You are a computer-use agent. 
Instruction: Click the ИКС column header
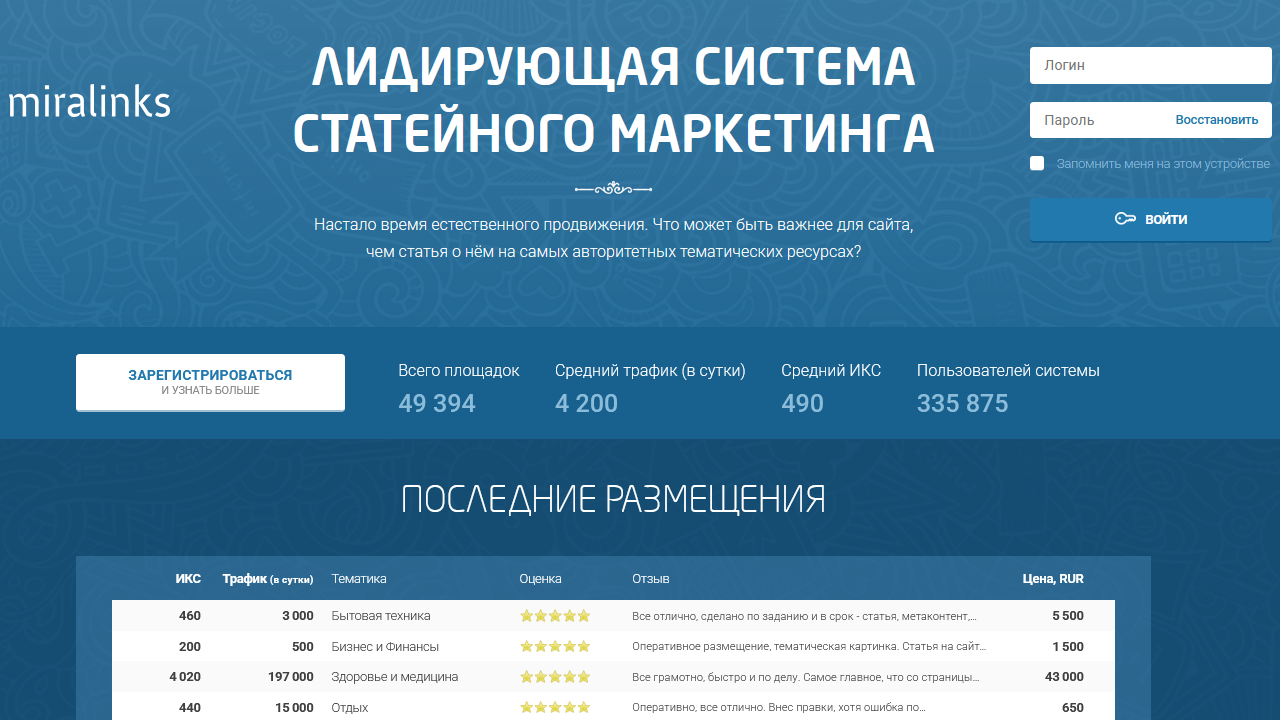188,579
